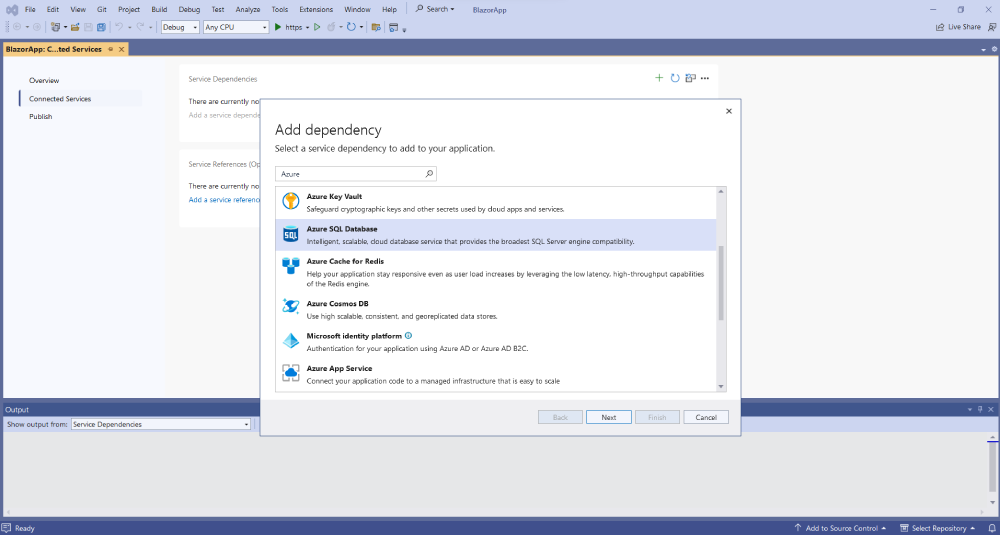
Task: Open Add to Source Control dropdown
Action: click(841, 528)
